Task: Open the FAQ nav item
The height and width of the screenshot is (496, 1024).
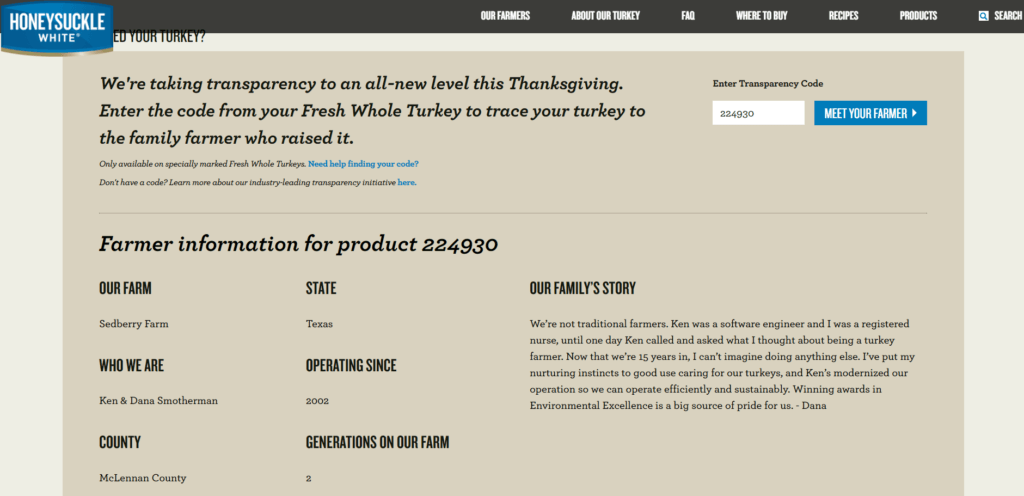Action: point(688,16)
